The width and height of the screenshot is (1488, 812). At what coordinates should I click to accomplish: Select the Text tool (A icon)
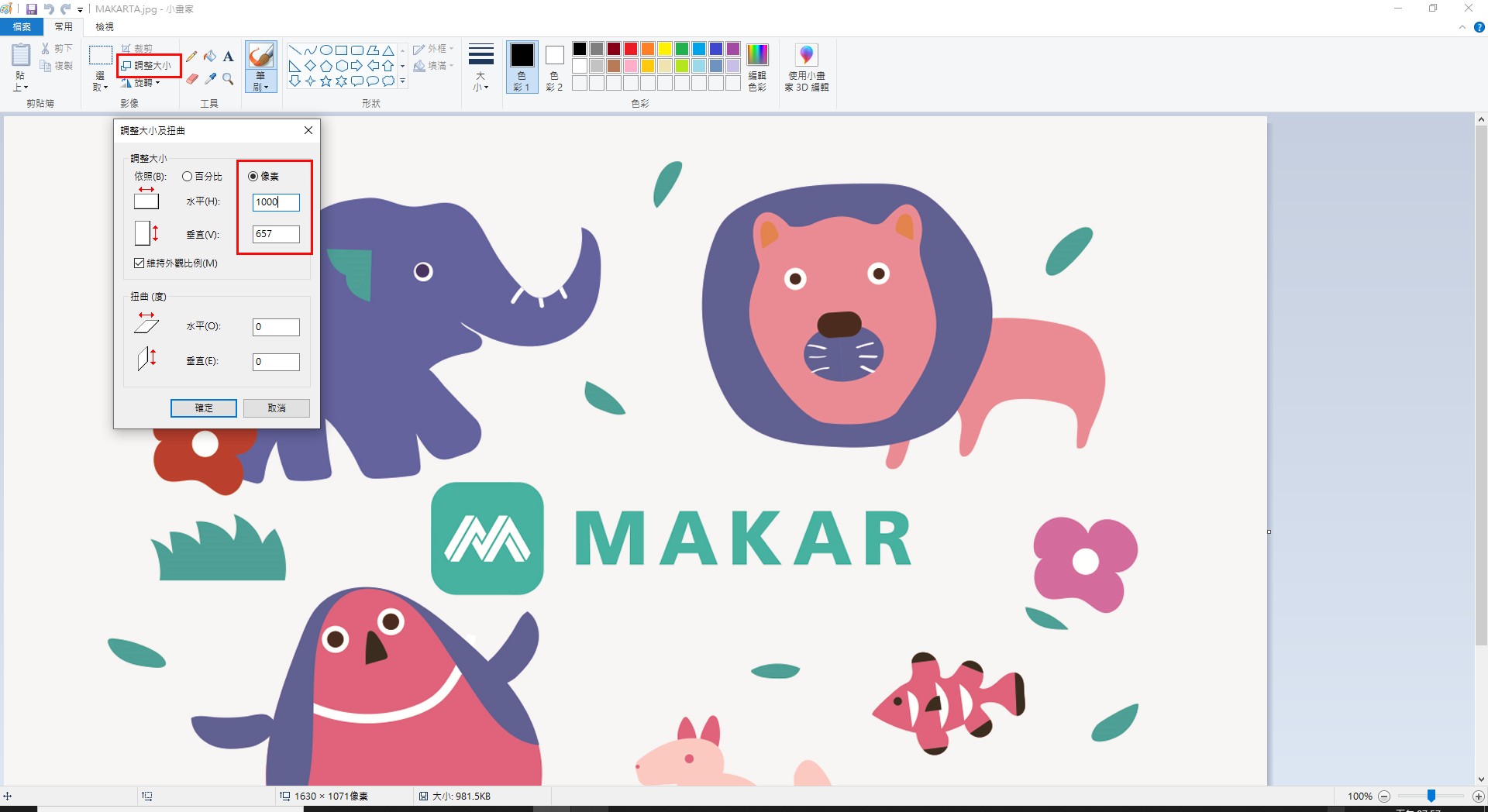[x=228, y=57]
